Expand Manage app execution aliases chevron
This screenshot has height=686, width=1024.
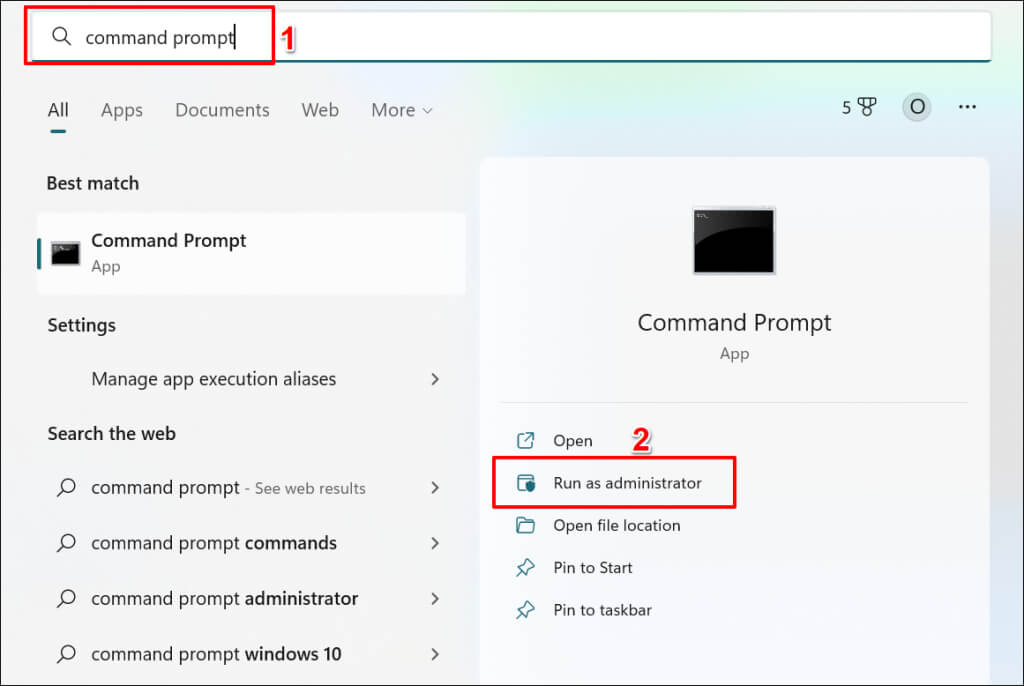[x=435, y=379]
